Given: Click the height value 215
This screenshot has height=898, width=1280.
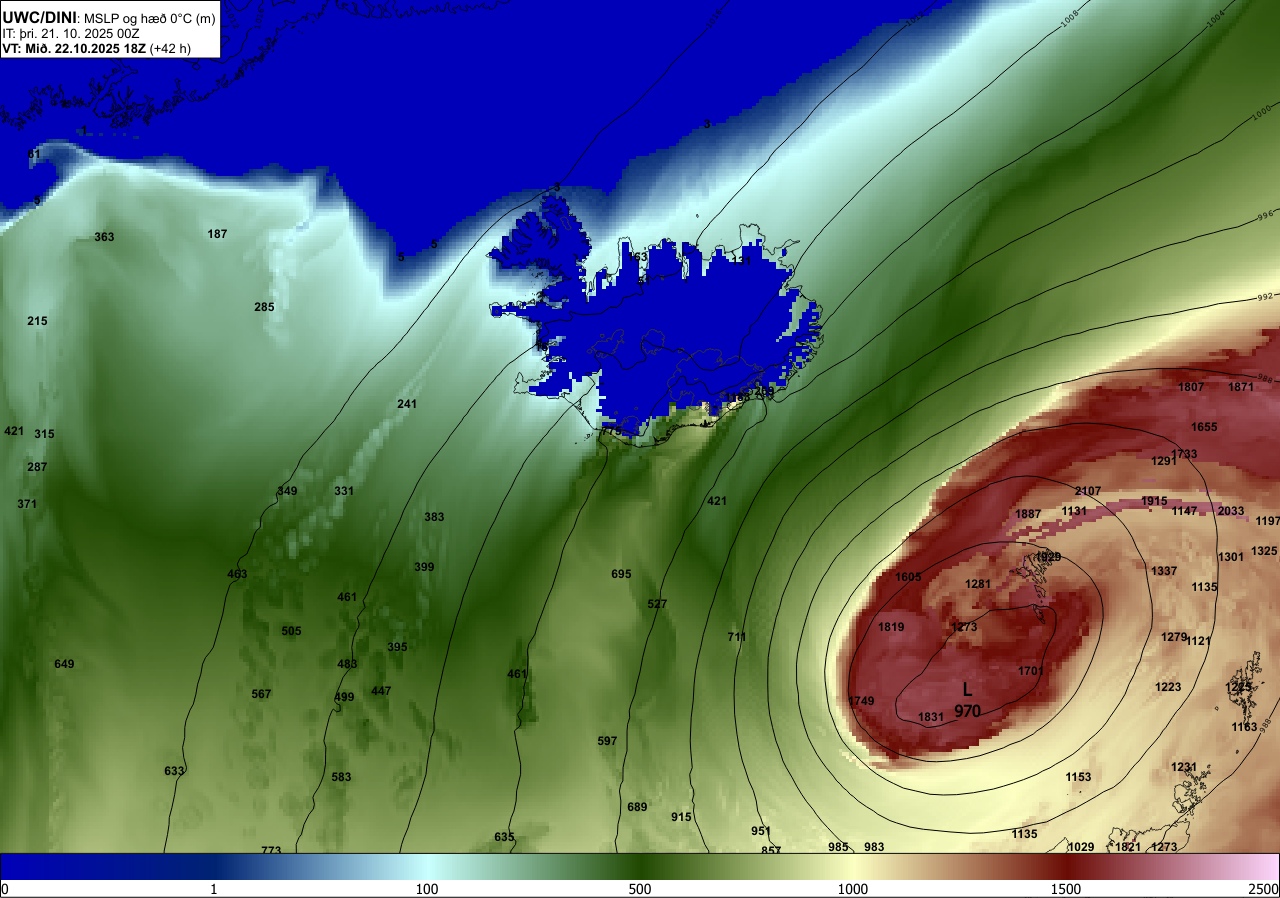Looking at the screenshot, I should [37, 321].
